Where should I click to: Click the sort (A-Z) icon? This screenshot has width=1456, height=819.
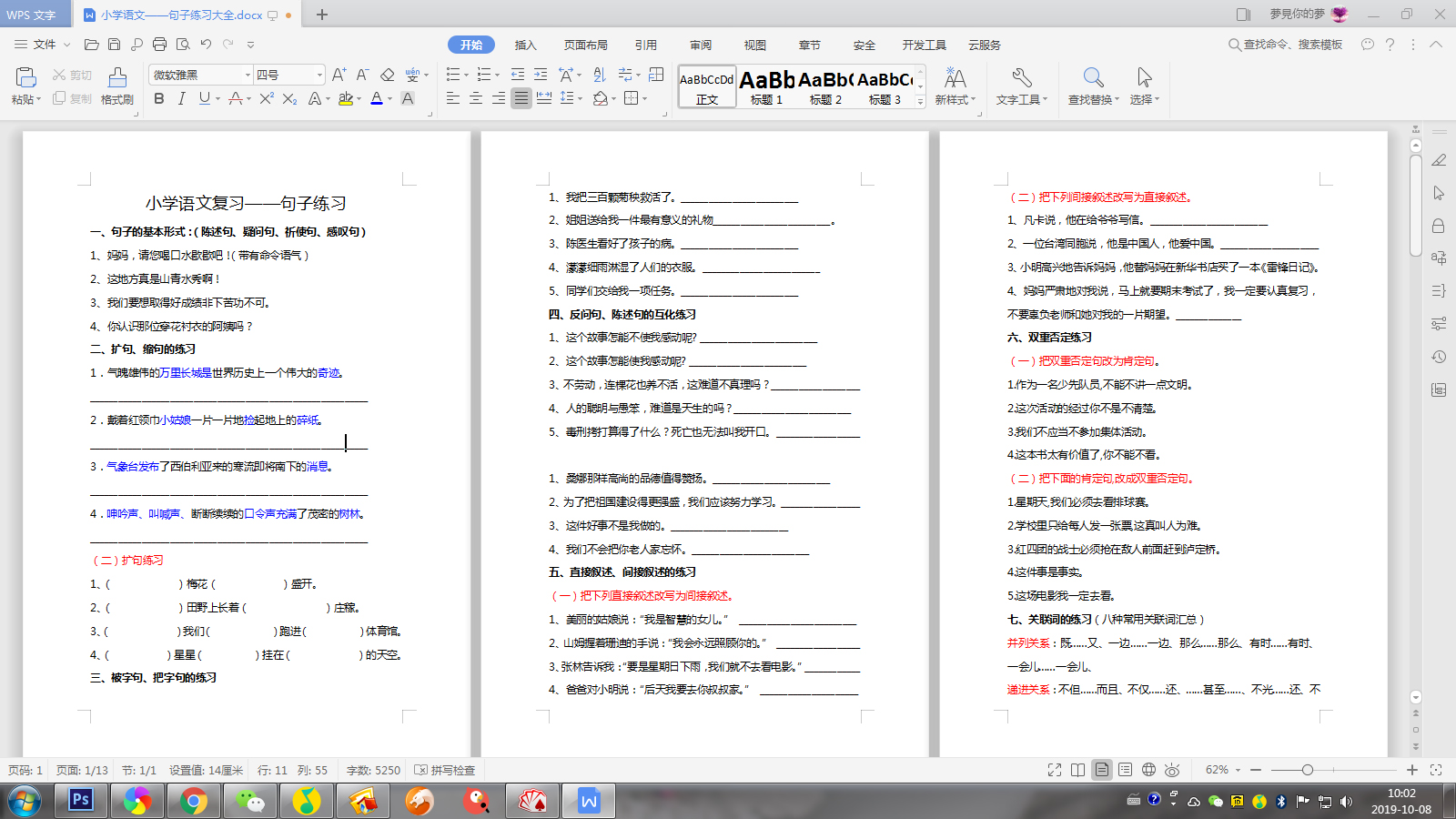click(599, 75)
